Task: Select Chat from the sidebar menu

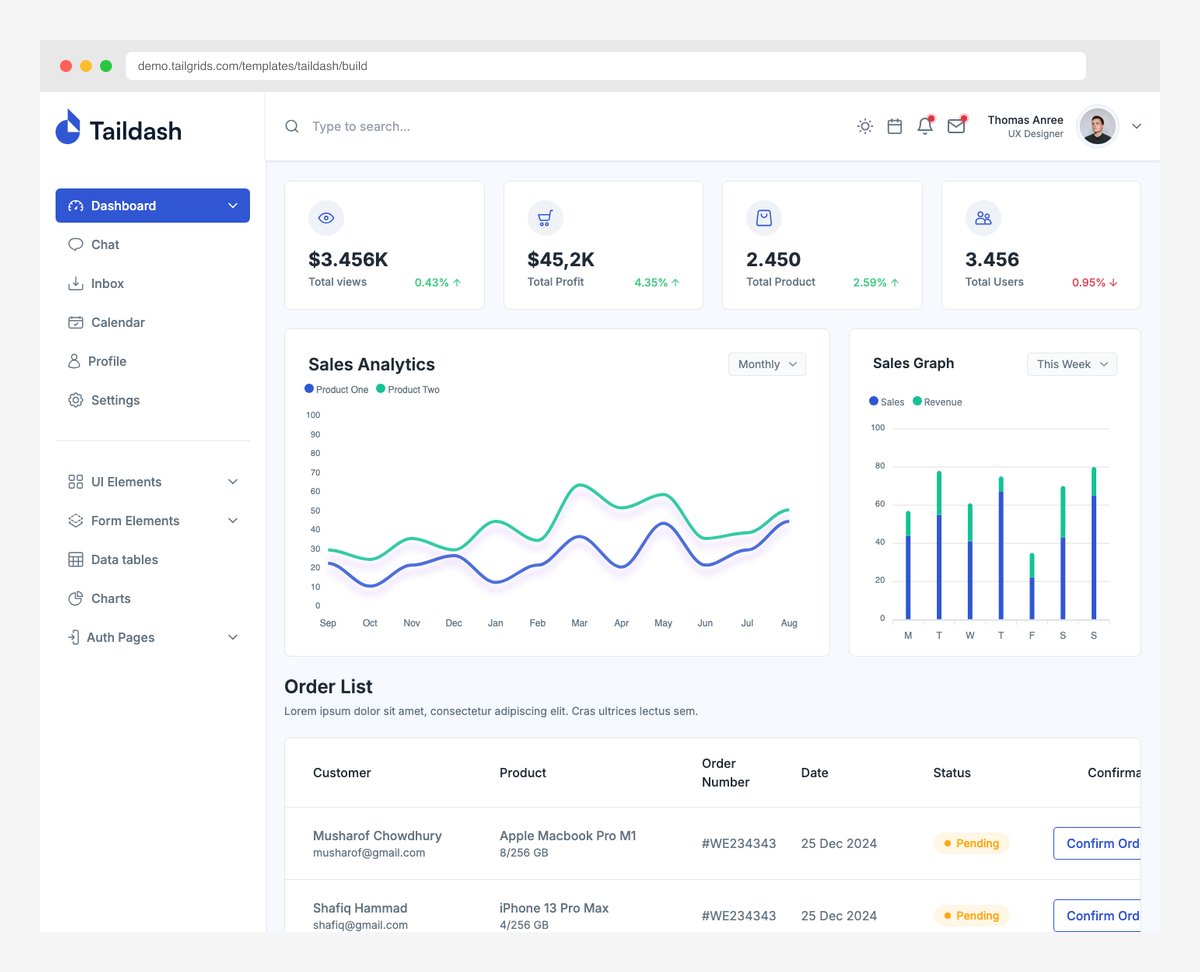Action: 102,244
